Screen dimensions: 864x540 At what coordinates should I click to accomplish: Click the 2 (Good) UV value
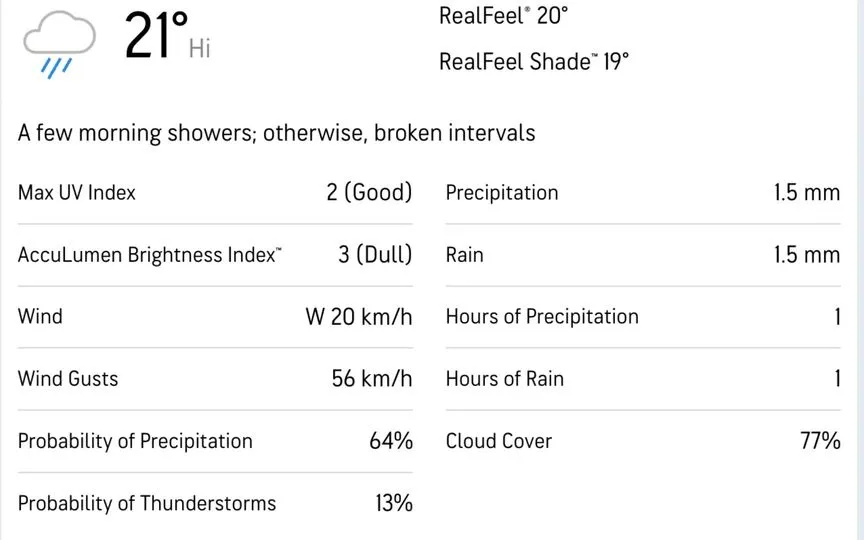click(369, 193)
